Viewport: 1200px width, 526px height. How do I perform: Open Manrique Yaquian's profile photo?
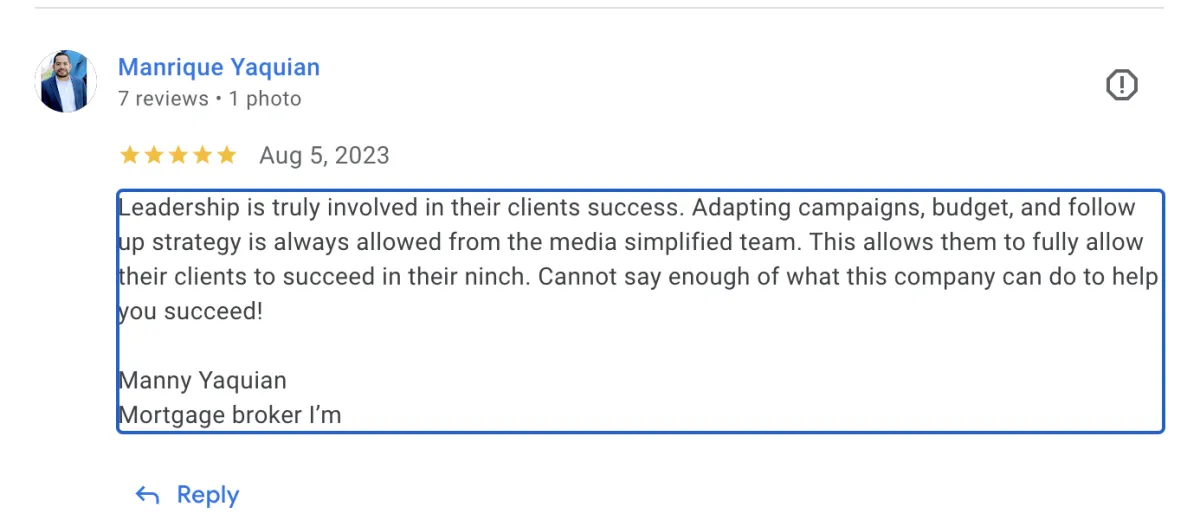(66, 82)
